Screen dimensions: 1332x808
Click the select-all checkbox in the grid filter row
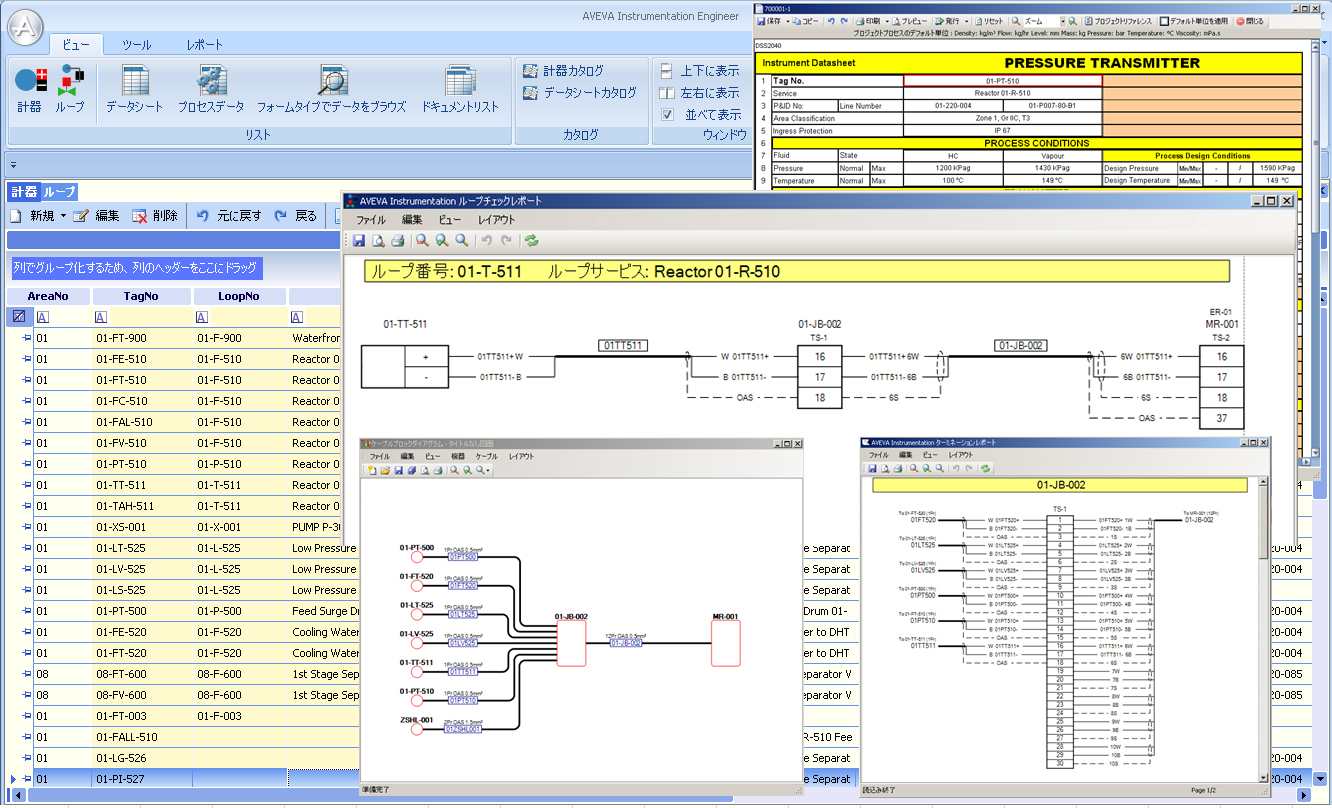[17, 315]
